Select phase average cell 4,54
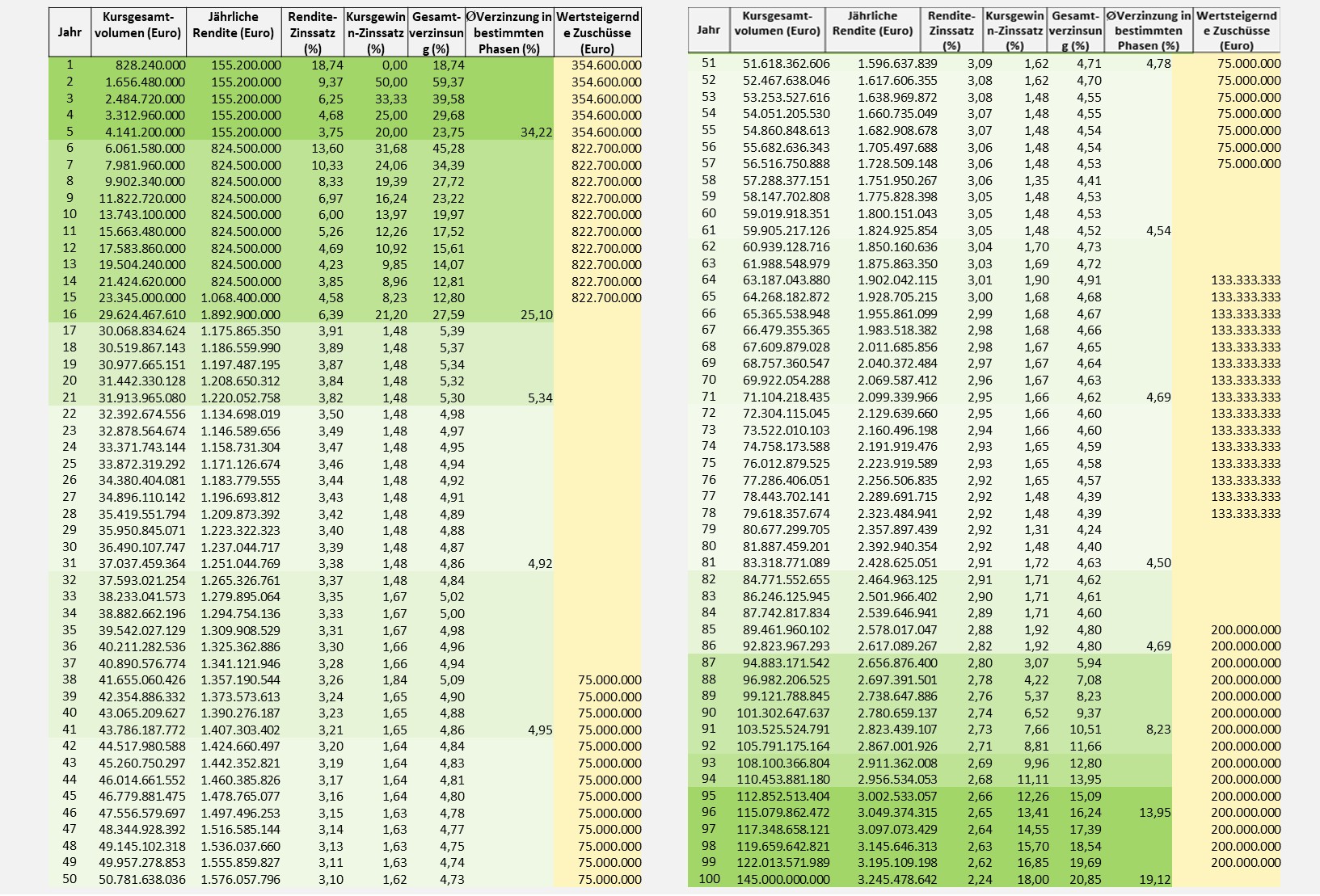This screenshot has height=896, width=1320. click(1158, 230)
